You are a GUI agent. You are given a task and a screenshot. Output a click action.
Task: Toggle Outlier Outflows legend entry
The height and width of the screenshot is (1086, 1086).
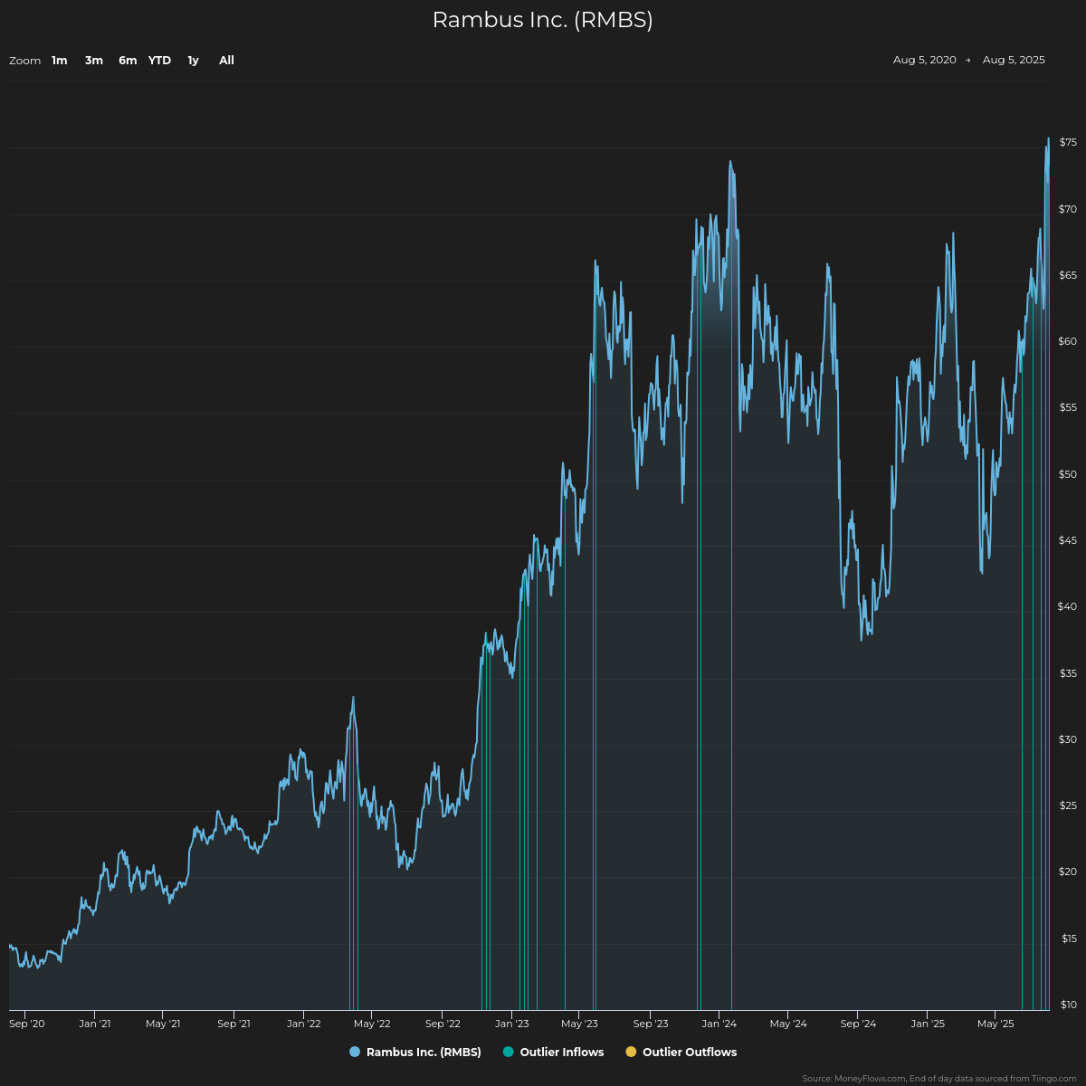click(x=681, y=1052)
